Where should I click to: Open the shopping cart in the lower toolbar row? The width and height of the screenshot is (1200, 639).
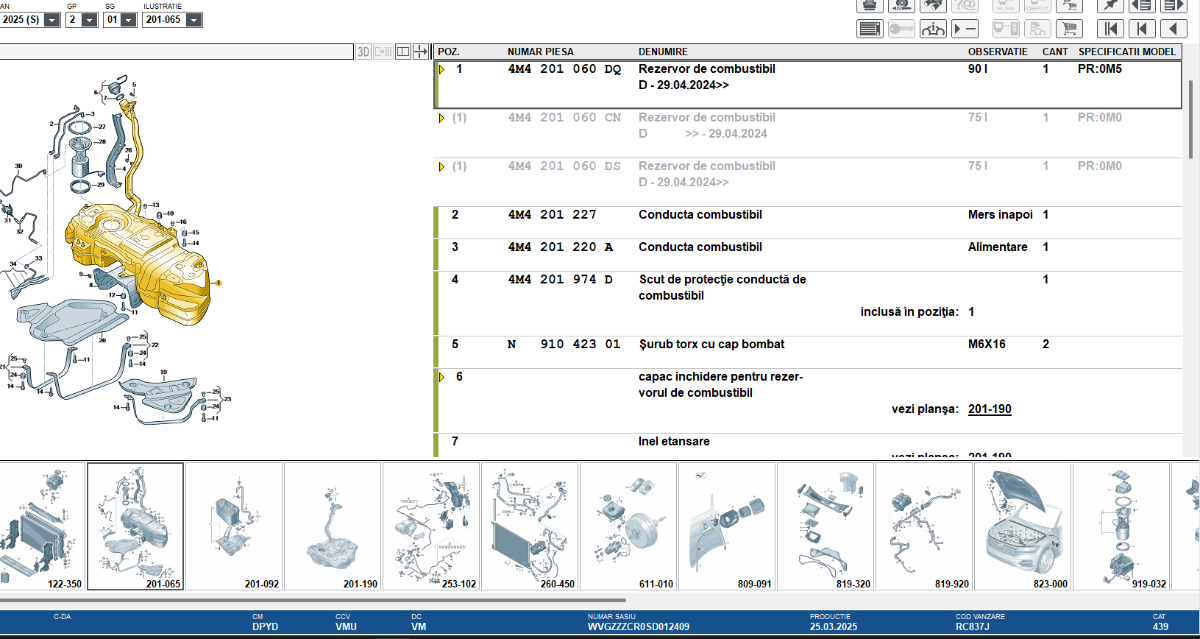[x=1069, y=28]
